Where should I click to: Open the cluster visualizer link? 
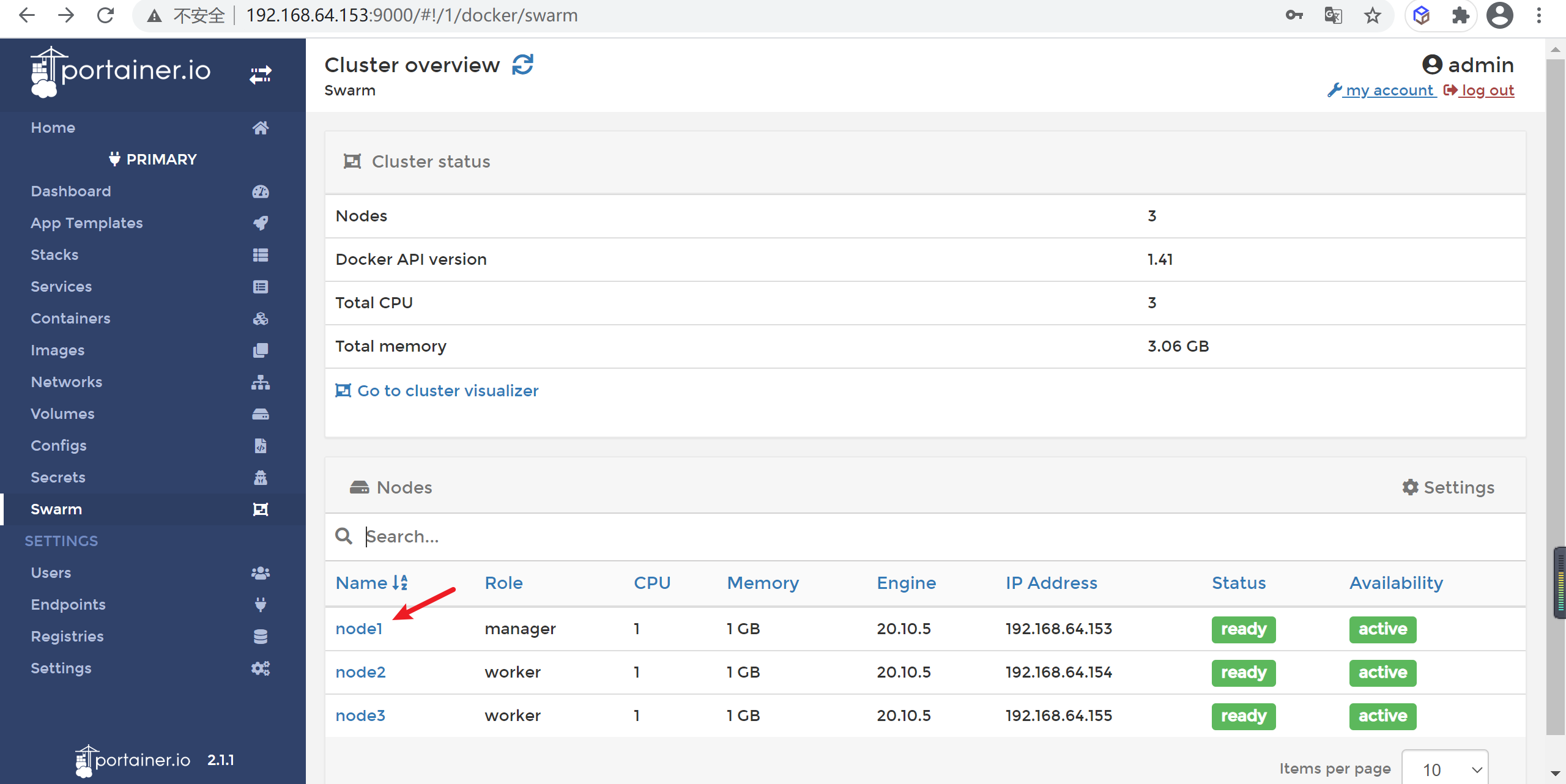[447, 390]
